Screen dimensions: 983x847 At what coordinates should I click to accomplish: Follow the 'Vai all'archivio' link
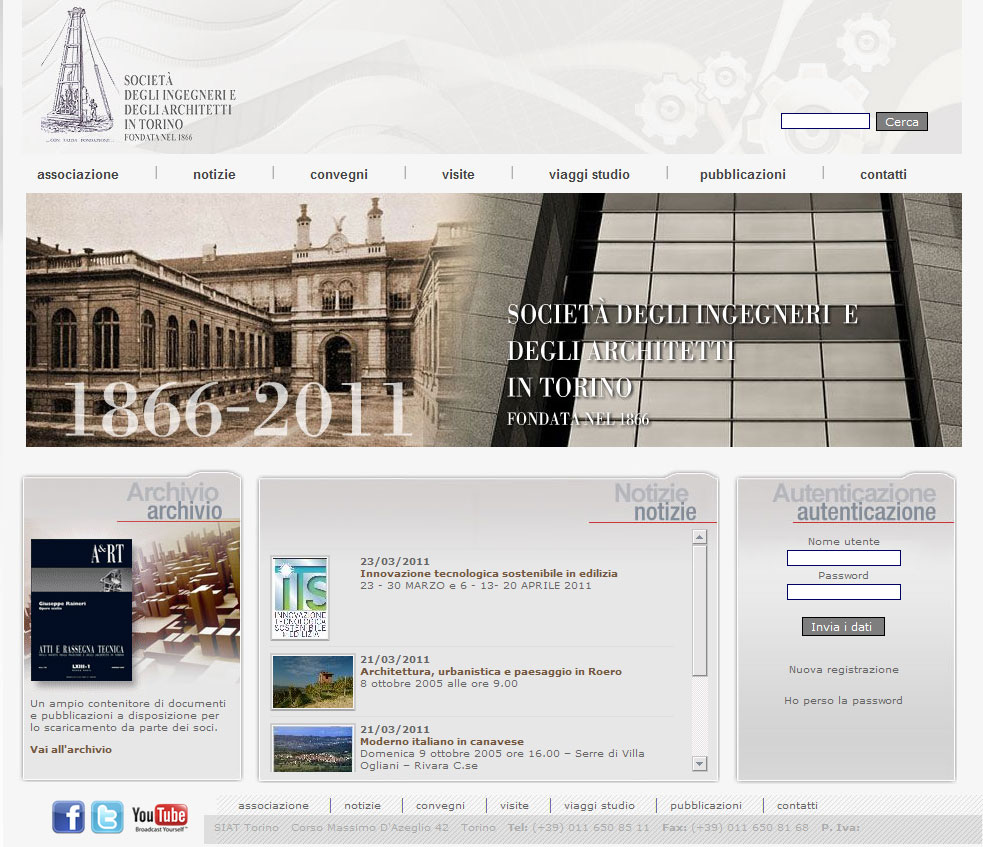[x=71, y=749]
